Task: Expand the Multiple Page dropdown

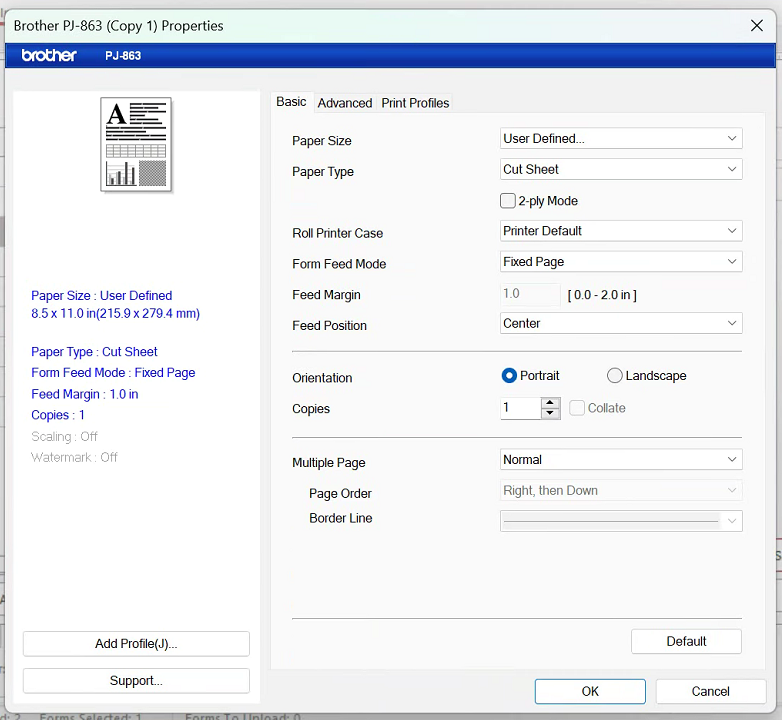Action: (x=621, y=460)
